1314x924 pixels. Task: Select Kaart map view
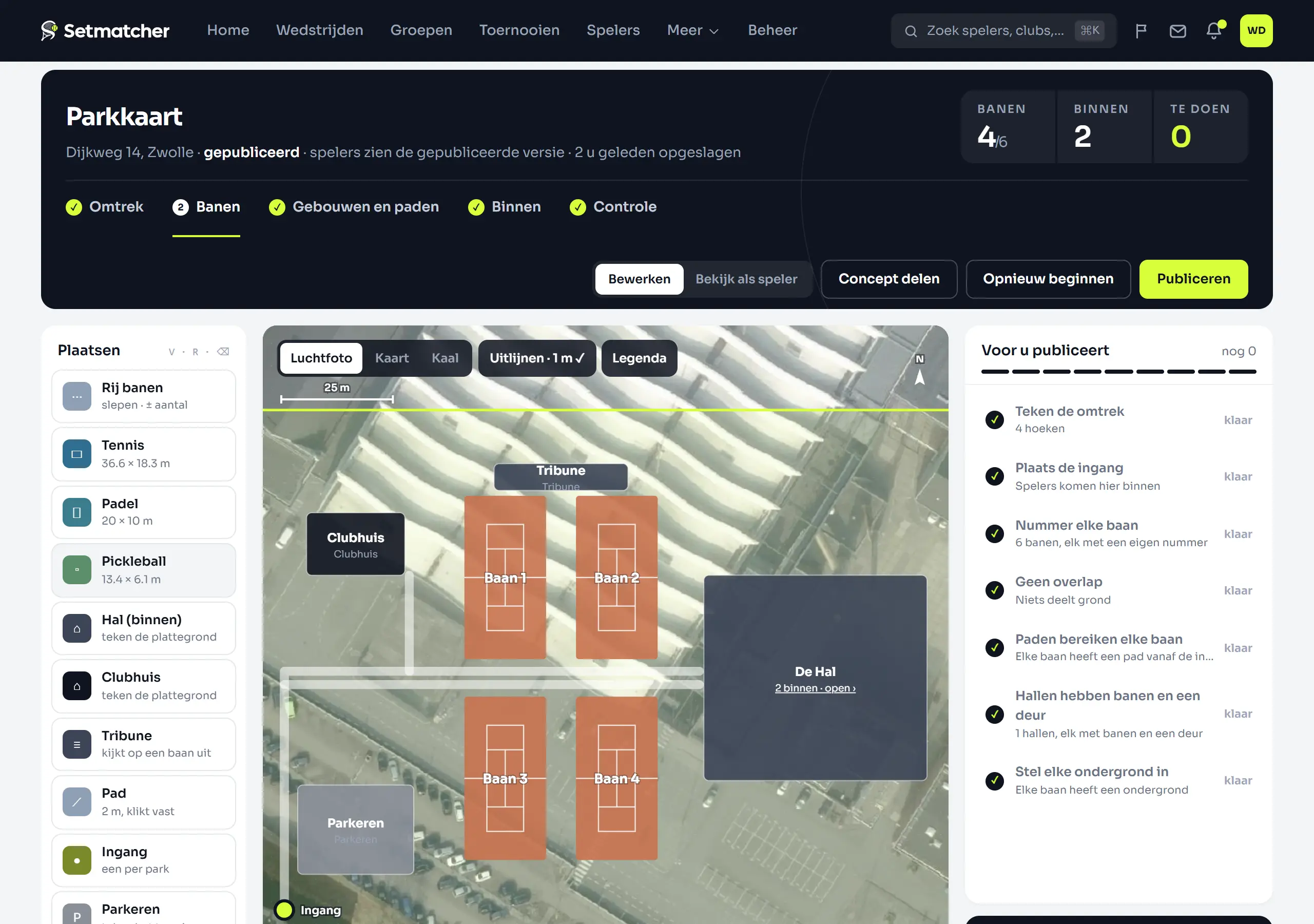point(392,358)
